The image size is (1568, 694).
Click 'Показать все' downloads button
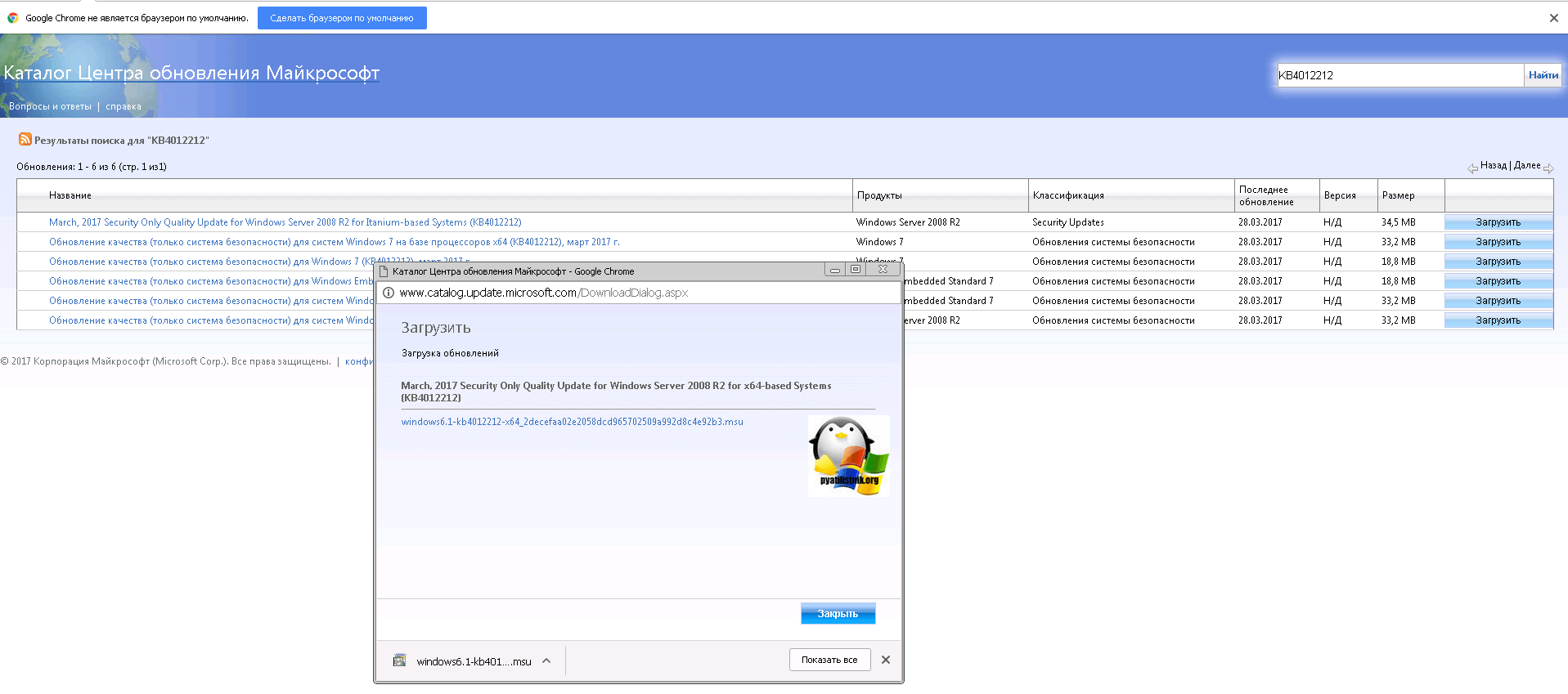829,660
